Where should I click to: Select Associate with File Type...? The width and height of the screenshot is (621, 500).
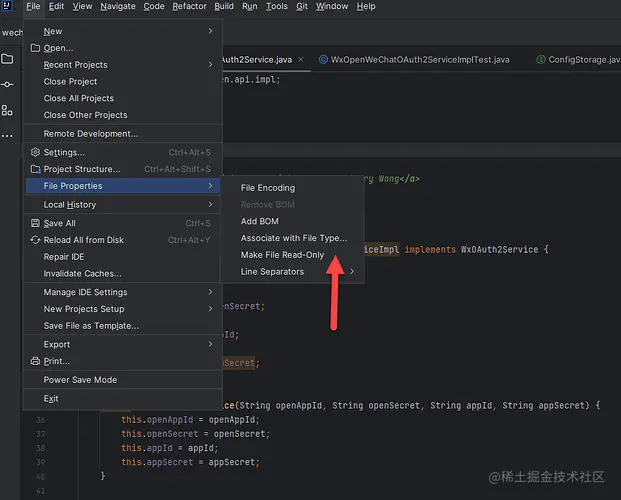point(292,238)
